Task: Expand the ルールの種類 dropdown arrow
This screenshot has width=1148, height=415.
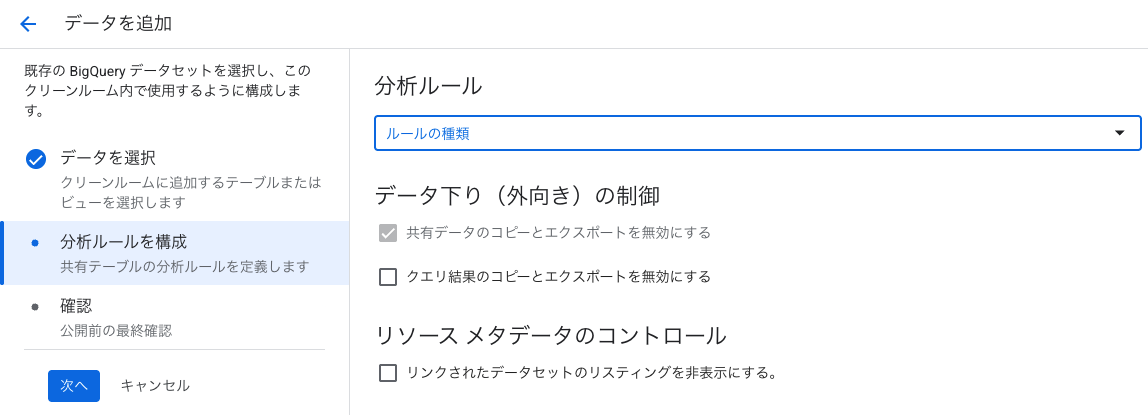Action: [x=1119, y=133]
